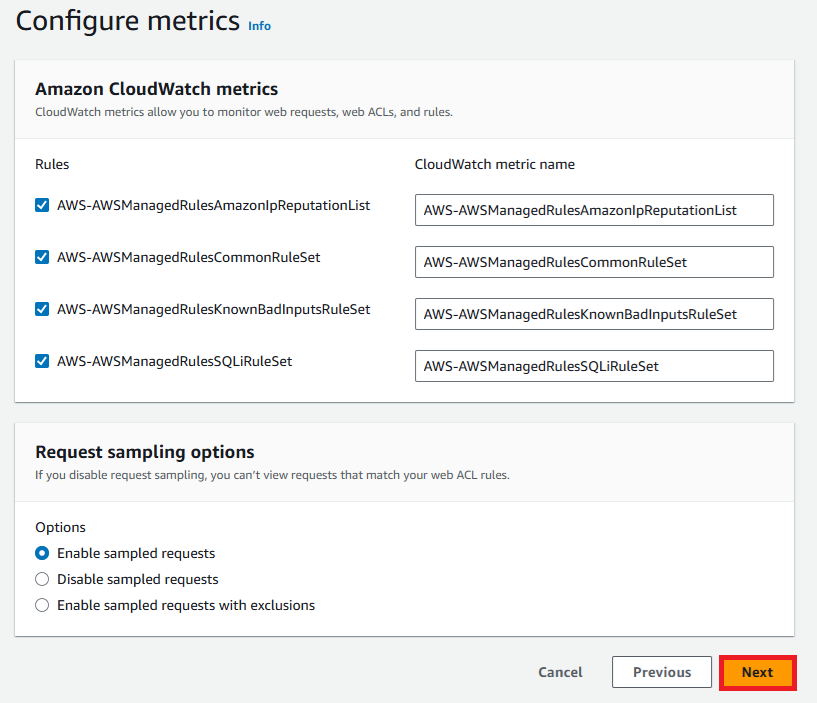Select the Disable sampled requests radio button
Image resolution: width=817 pixels, height=703 pixels.
(42, 579)
